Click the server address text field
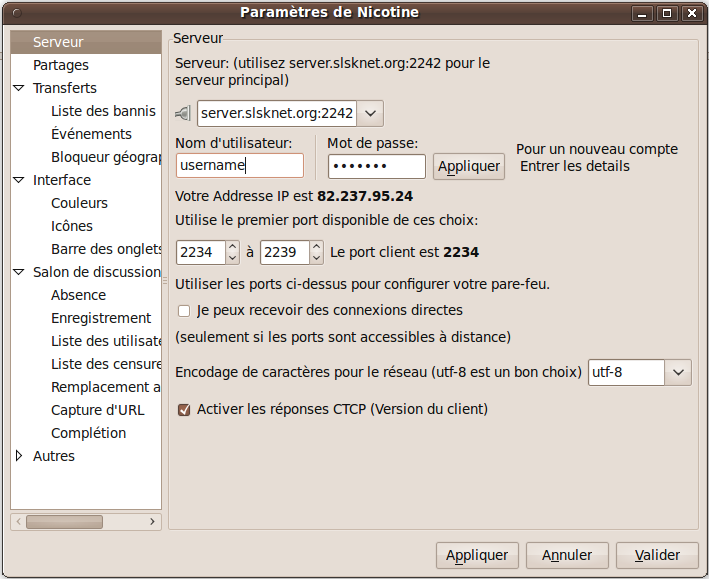This screenshot has width=709, height=579. click(277, 113)
